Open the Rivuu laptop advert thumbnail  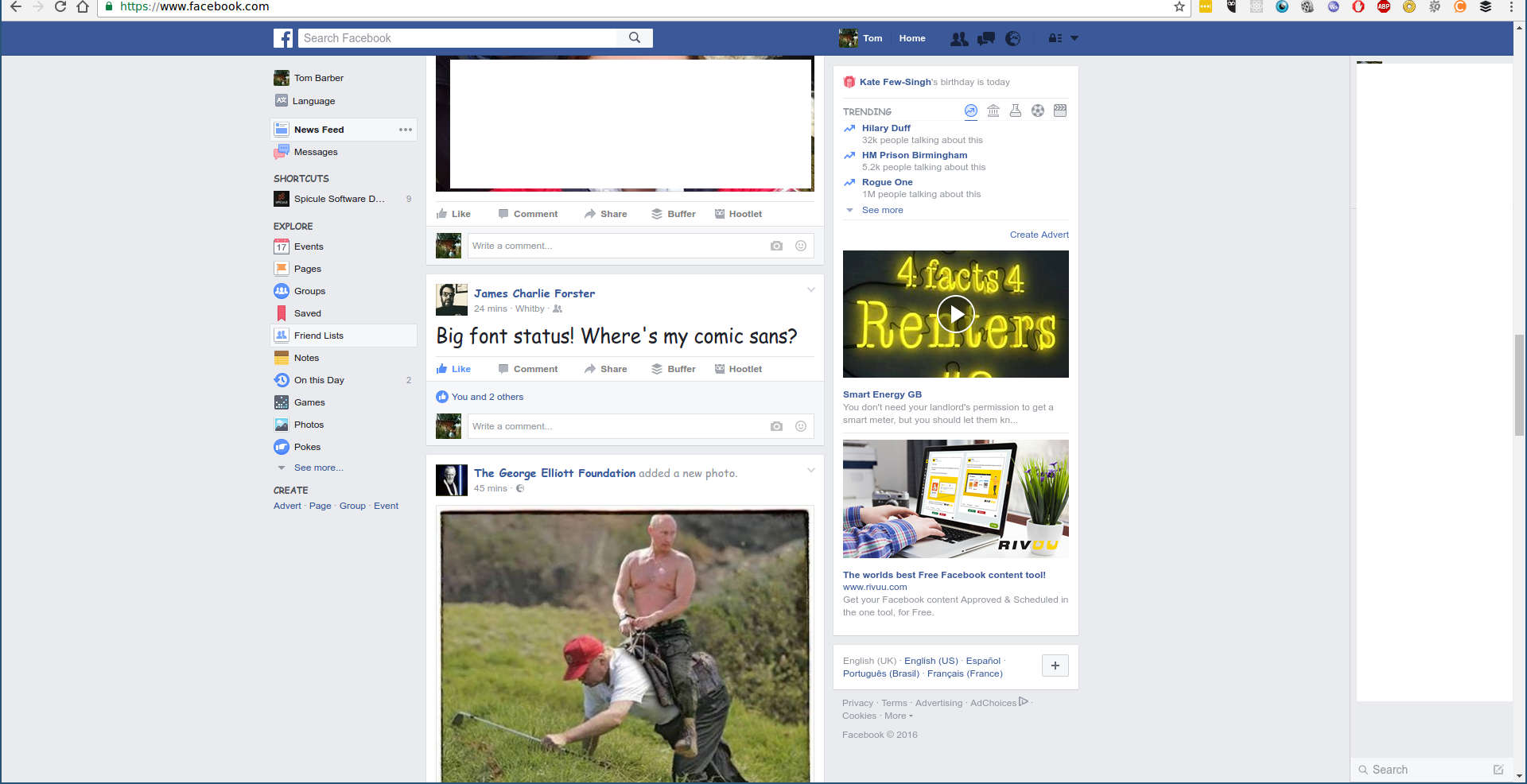(x=956, y=499)
